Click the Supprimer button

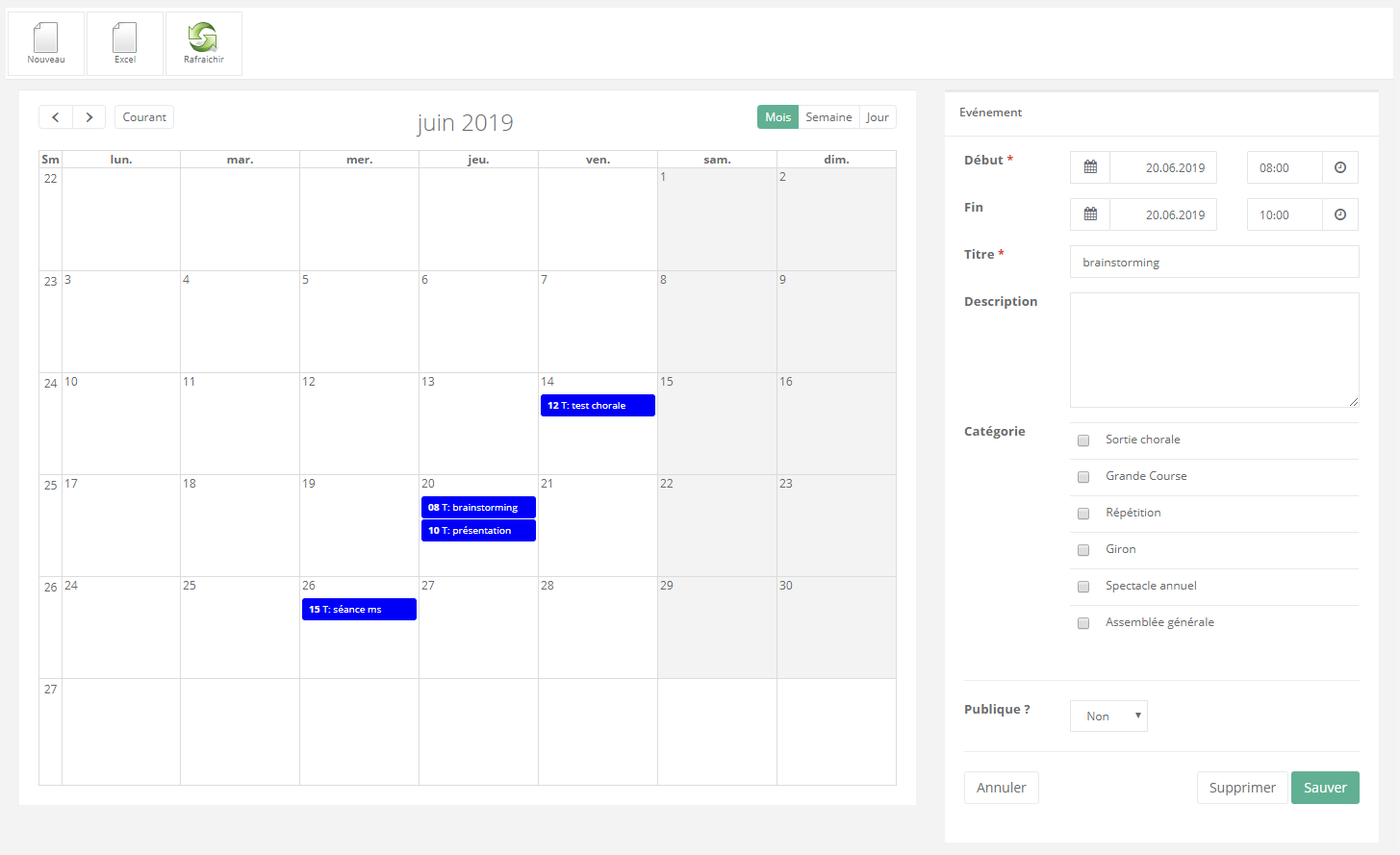(x=1241, y=788)
